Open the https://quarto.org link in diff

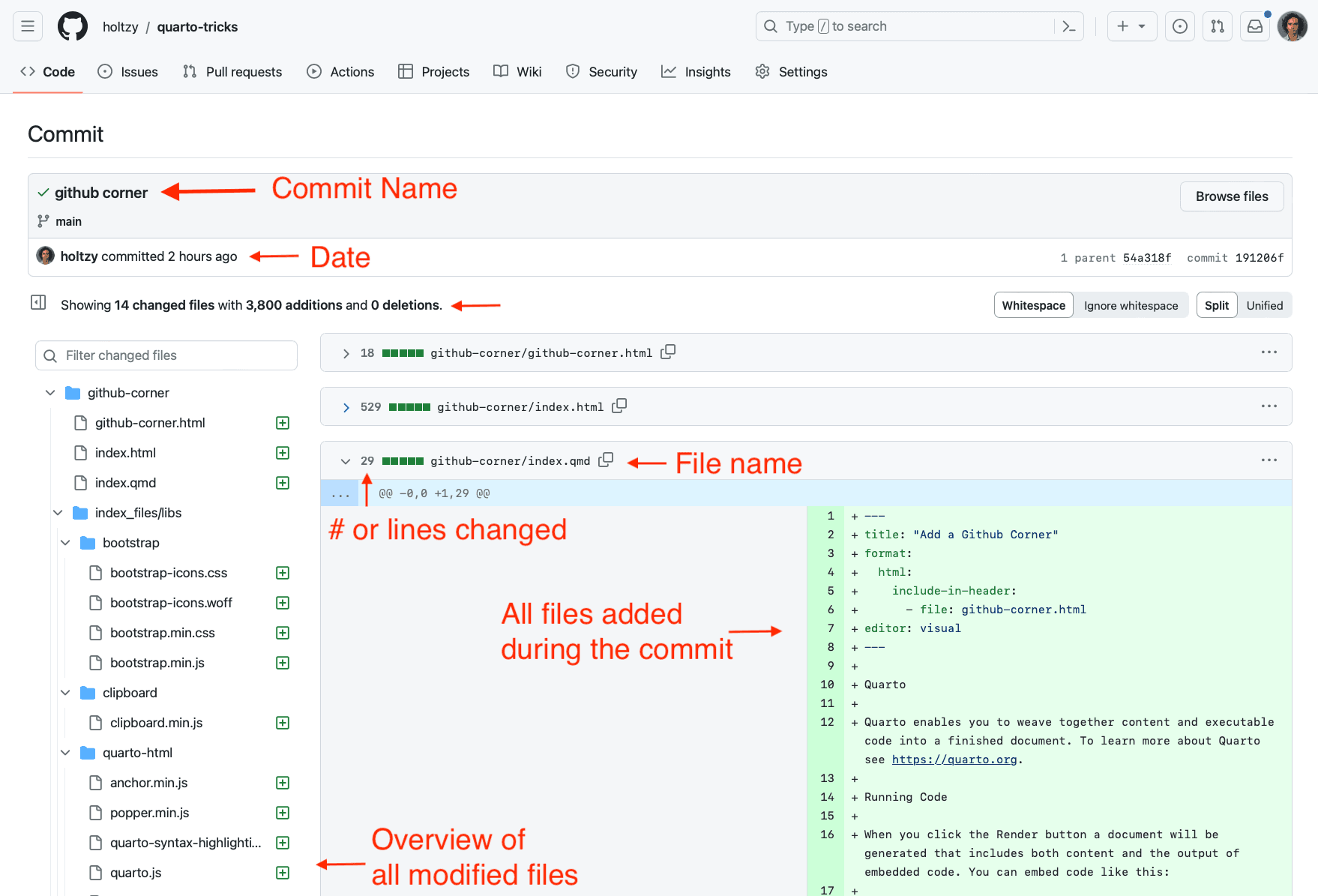coord(954,760)
